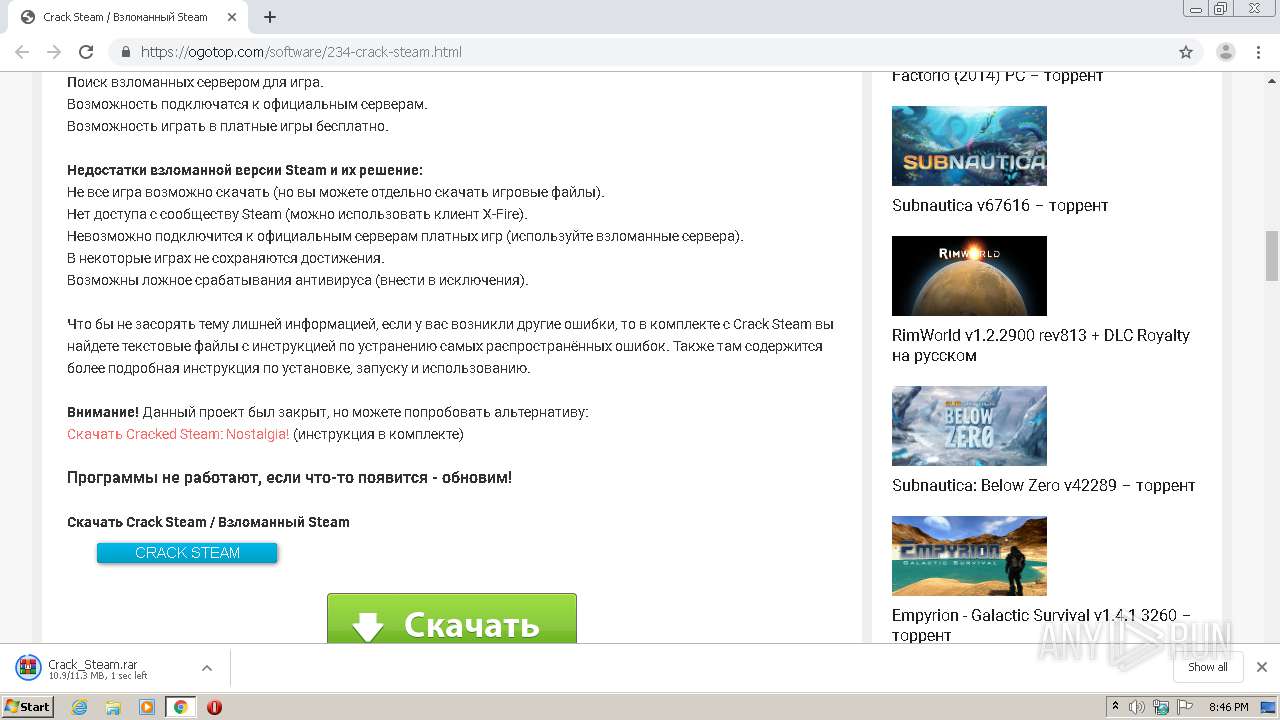Image resolution: width=1280 pixels, height=720 pixels.
Task: Open the Factorio (2014) PC – торрент link
Action: tap(997, 77)
